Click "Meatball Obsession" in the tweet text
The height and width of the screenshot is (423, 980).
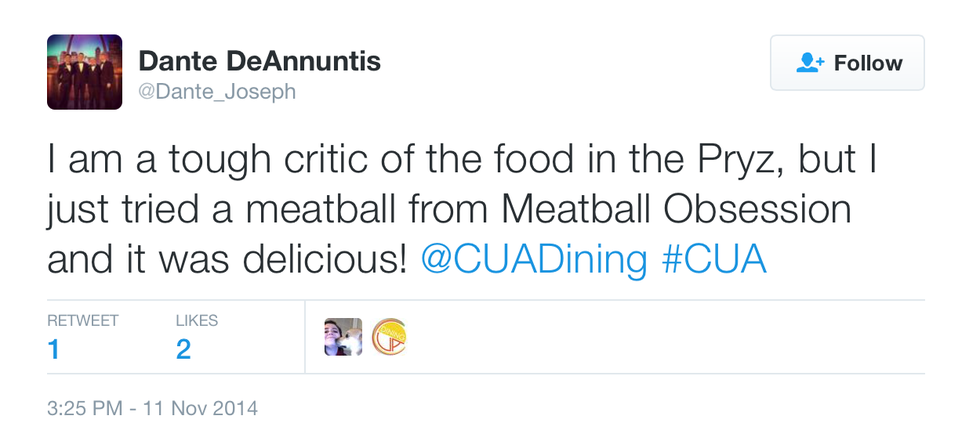[x=676, y=211]
